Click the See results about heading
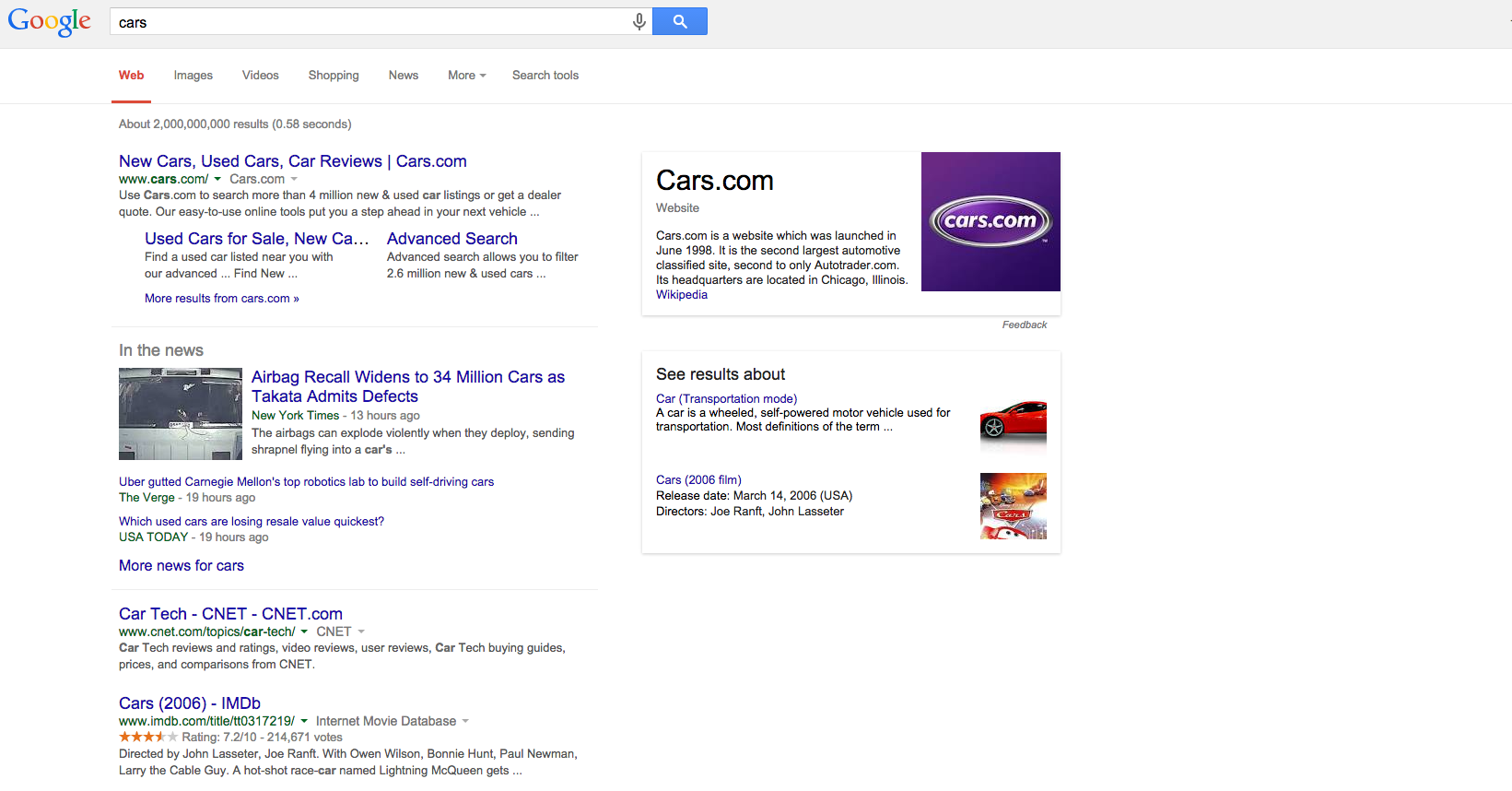The width and height of the screenshot is (1512, 791). pos(721,374)
